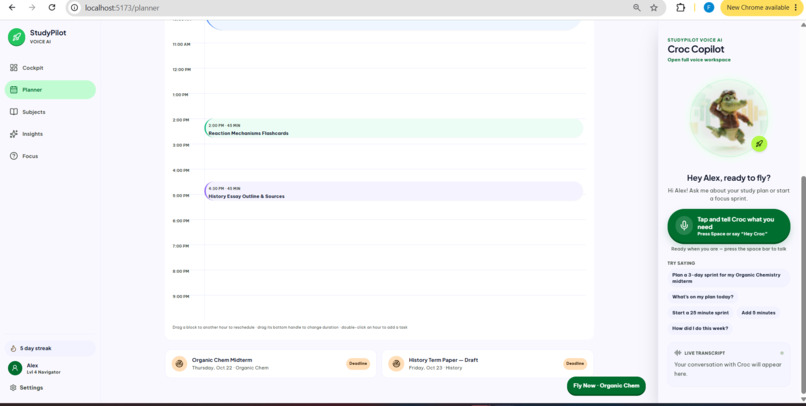Click the 9:00 PM time label
The image size is (806, 406).
[181, 297]
